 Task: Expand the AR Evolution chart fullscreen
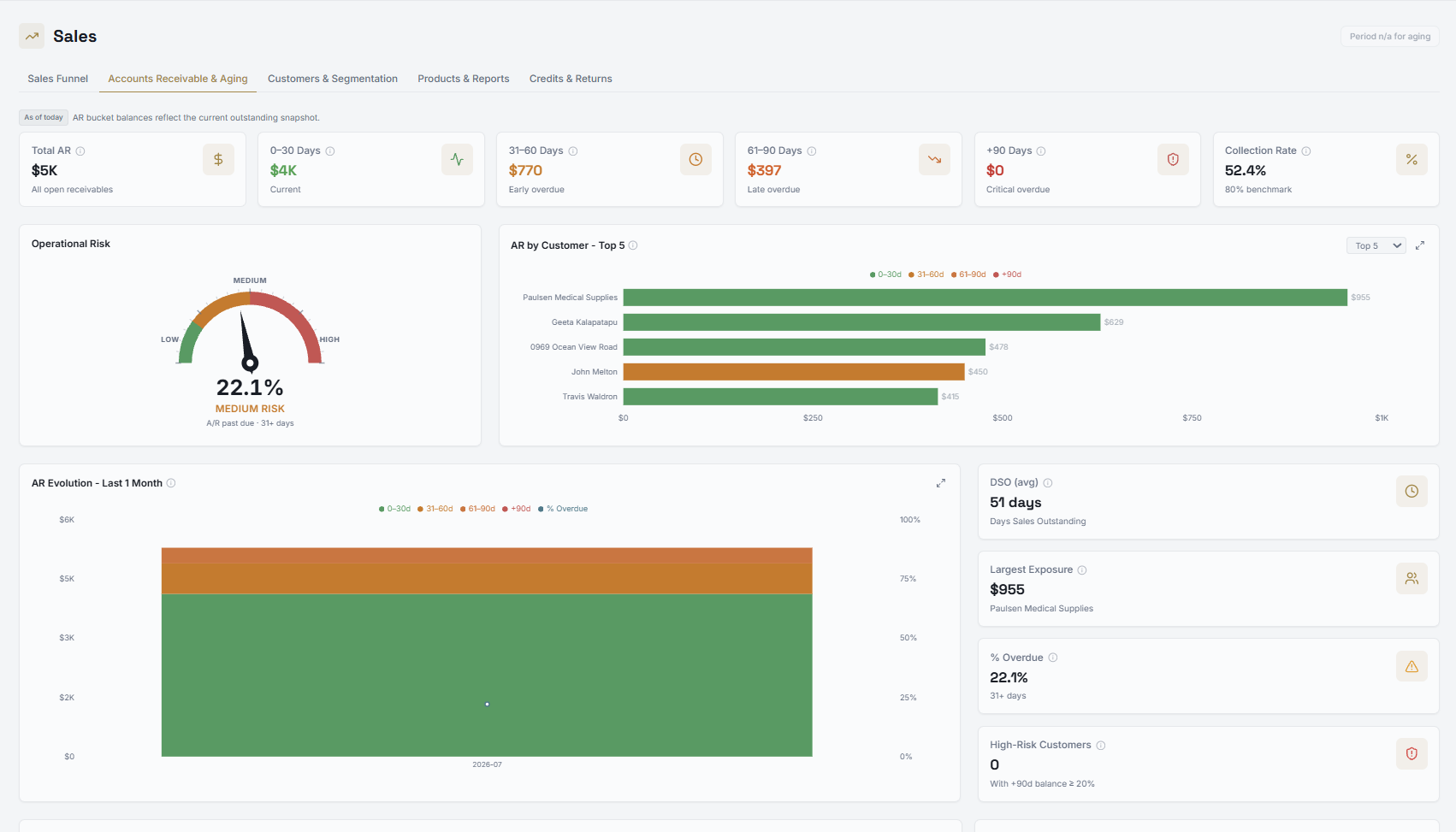(941, 483)
